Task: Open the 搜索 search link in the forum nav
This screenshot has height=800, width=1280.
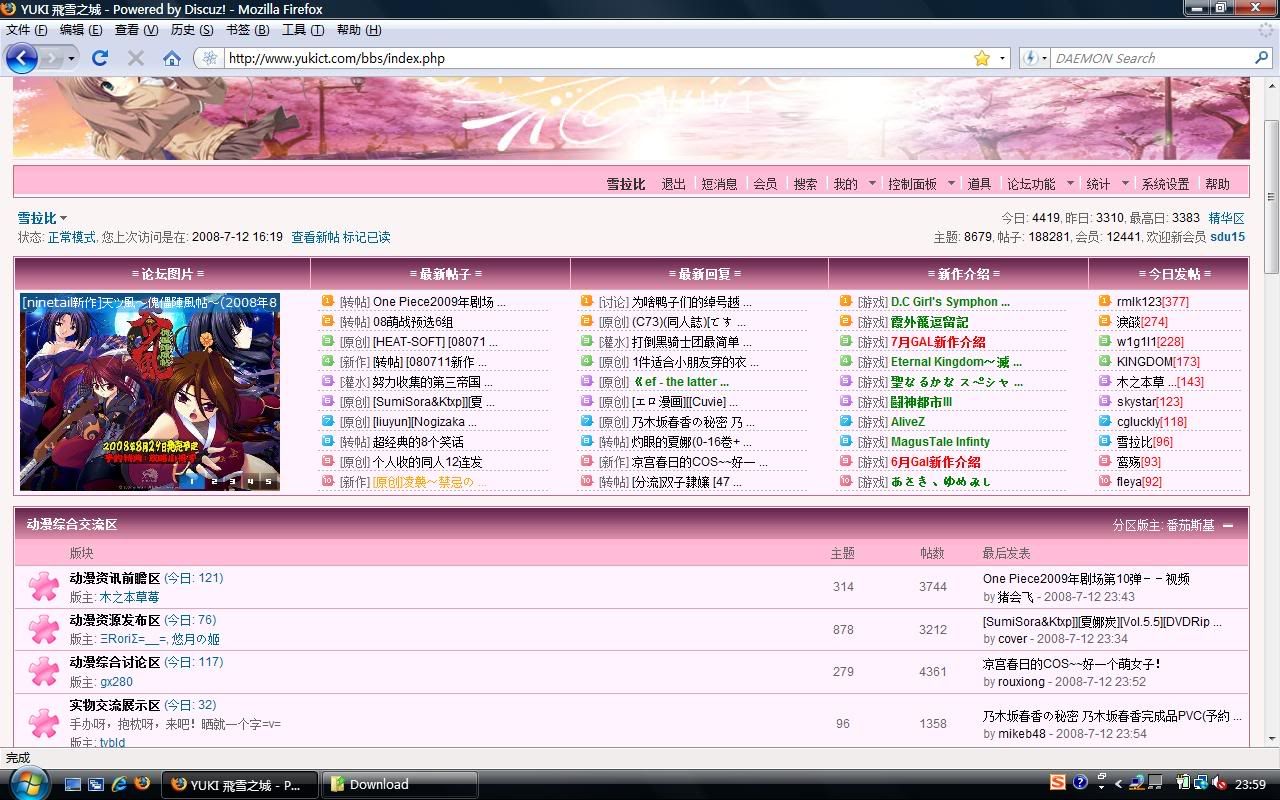Action: [x=805, y=184]
